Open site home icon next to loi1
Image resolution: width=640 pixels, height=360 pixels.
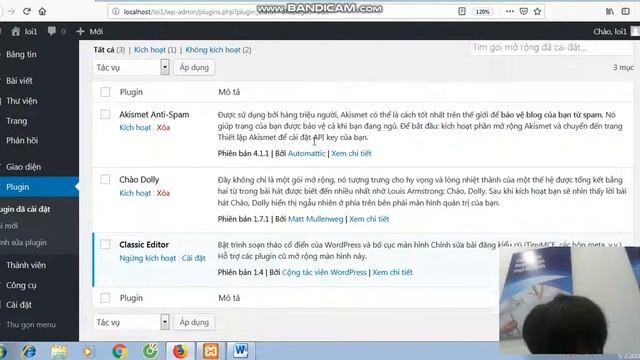click(x=16, y=31)
